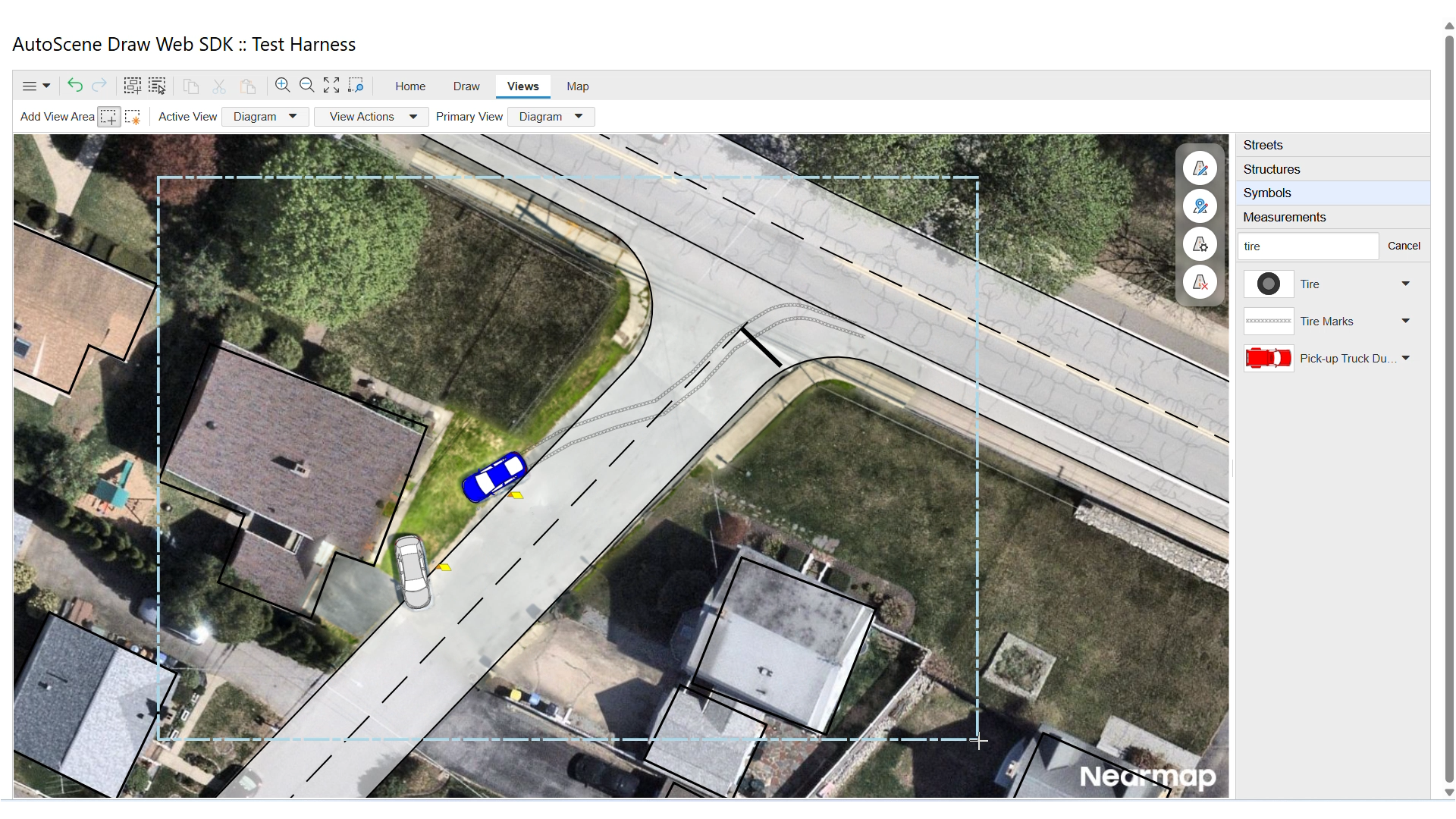Toggle the select-by-list cursor tool

click(157, 86)
